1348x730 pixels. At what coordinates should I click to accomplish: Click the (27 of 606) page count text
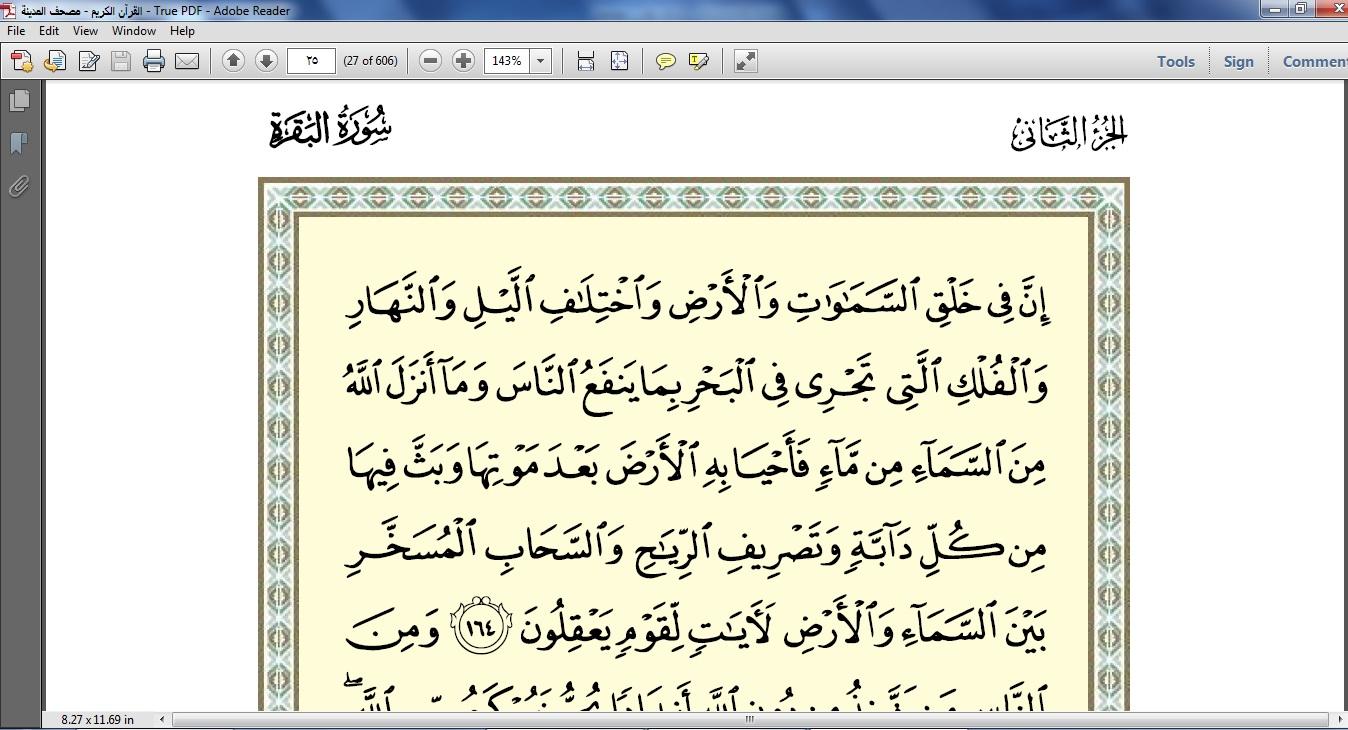tap(370, 61)
